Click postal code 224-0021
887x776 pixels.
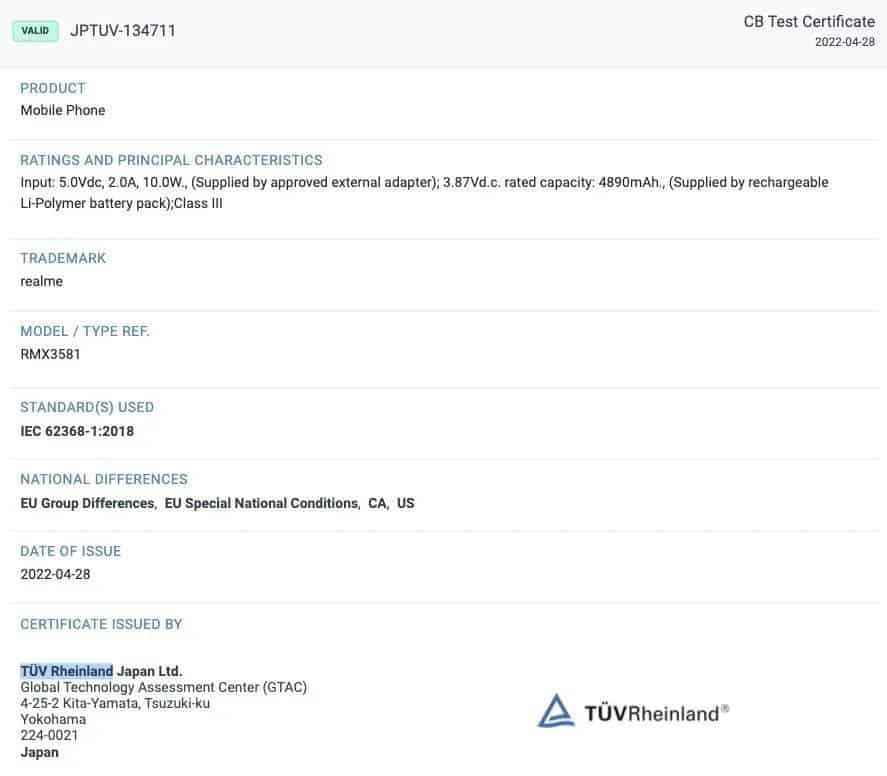pyautogui.click(x=49, y=735)
